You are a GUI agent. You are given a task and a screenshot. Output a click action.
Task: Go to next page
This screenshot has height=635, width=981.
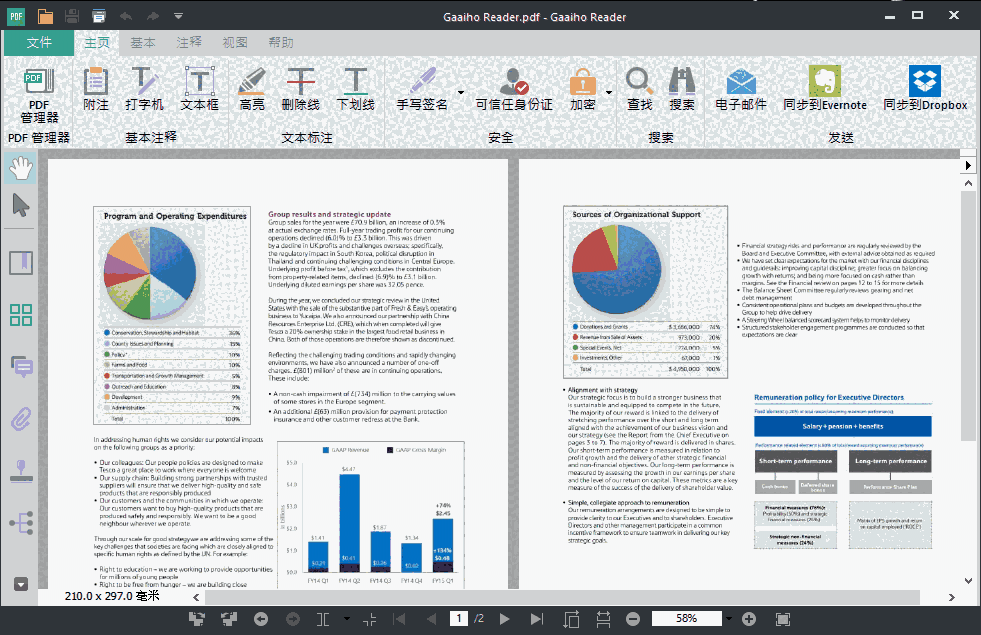pos(504,619)
